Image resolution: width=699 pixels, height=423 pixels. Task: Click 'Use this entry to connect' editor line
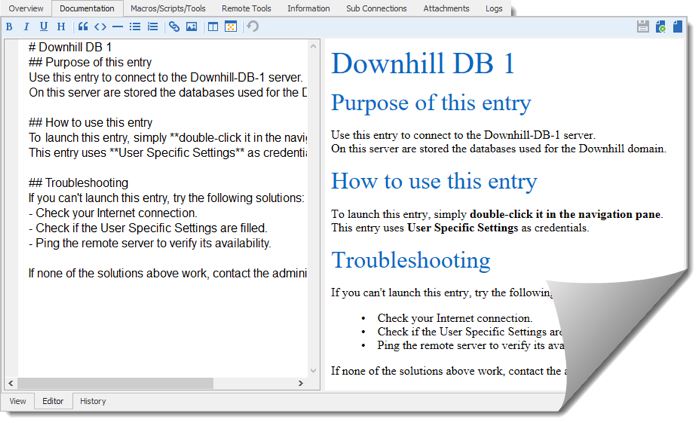(x=166, y=78)
